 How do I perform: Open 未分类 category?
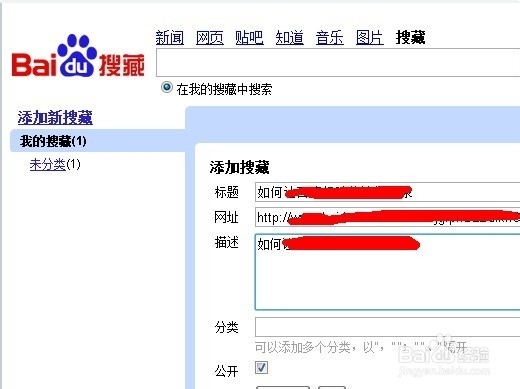pyautogui.click(x=47, y=164)
